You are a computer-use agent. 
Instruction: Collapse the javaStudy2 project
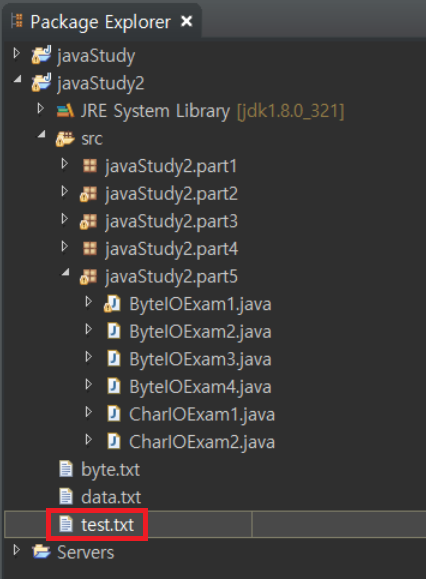coord(17,79)
